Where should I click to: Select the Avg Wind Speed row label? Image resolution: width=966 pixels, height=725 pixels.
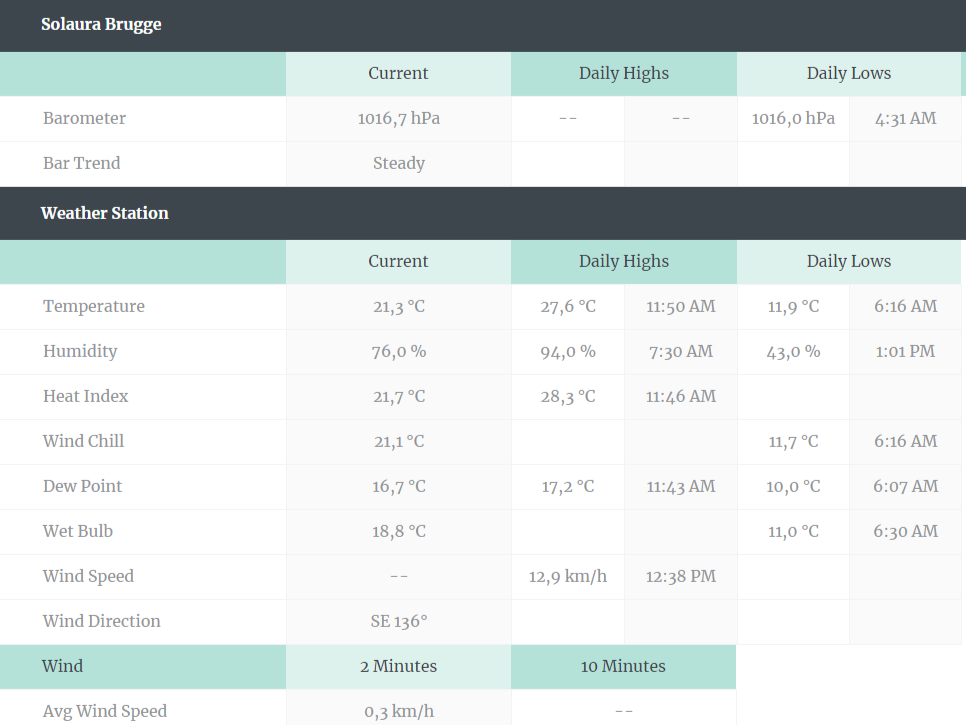[x=105, y=711]
